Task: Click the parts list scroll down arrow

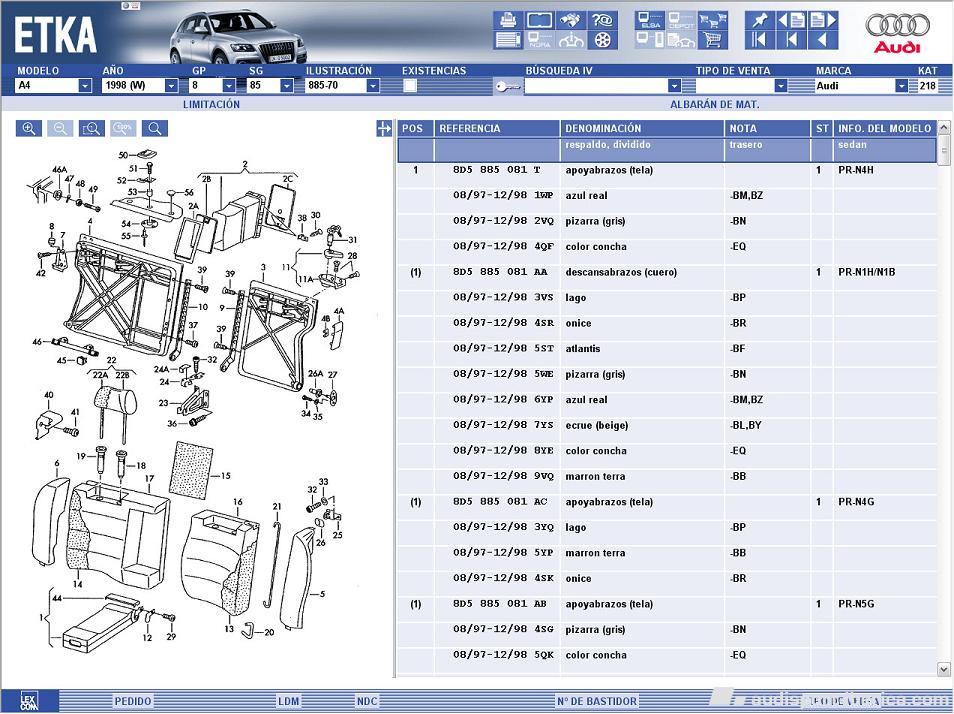Action: pyautogui.click(x=944, y=669)
